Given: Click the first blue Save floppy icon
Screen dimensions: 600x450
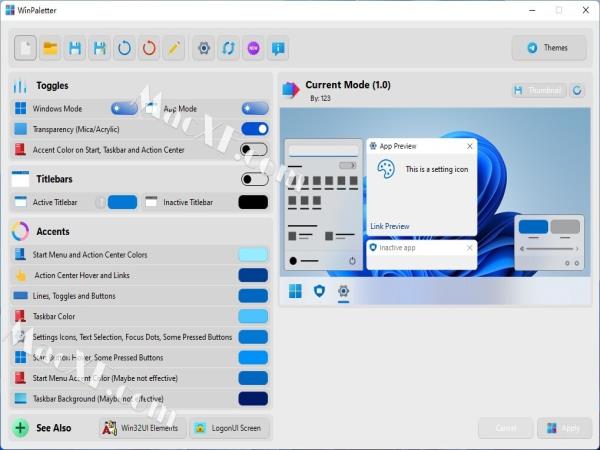Looking at the screenshot, I should tap(75, 48).
